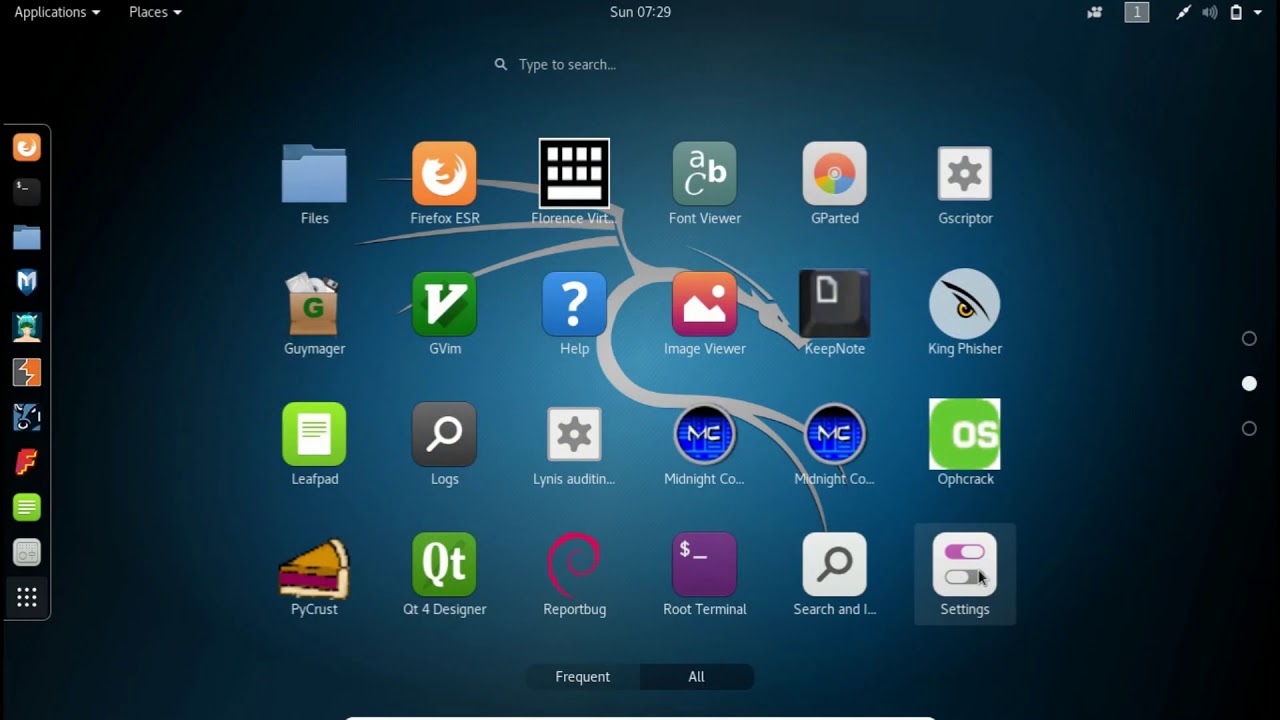Click the green notes icon in the dock

27,507
